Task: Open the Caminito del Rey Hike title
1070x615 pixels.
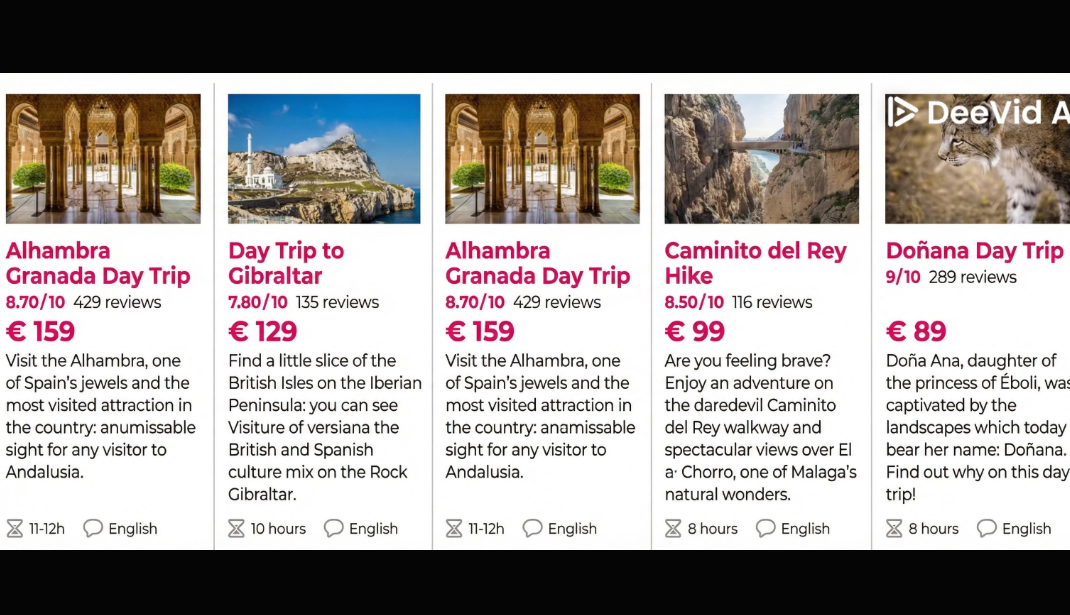Action: 755,263
